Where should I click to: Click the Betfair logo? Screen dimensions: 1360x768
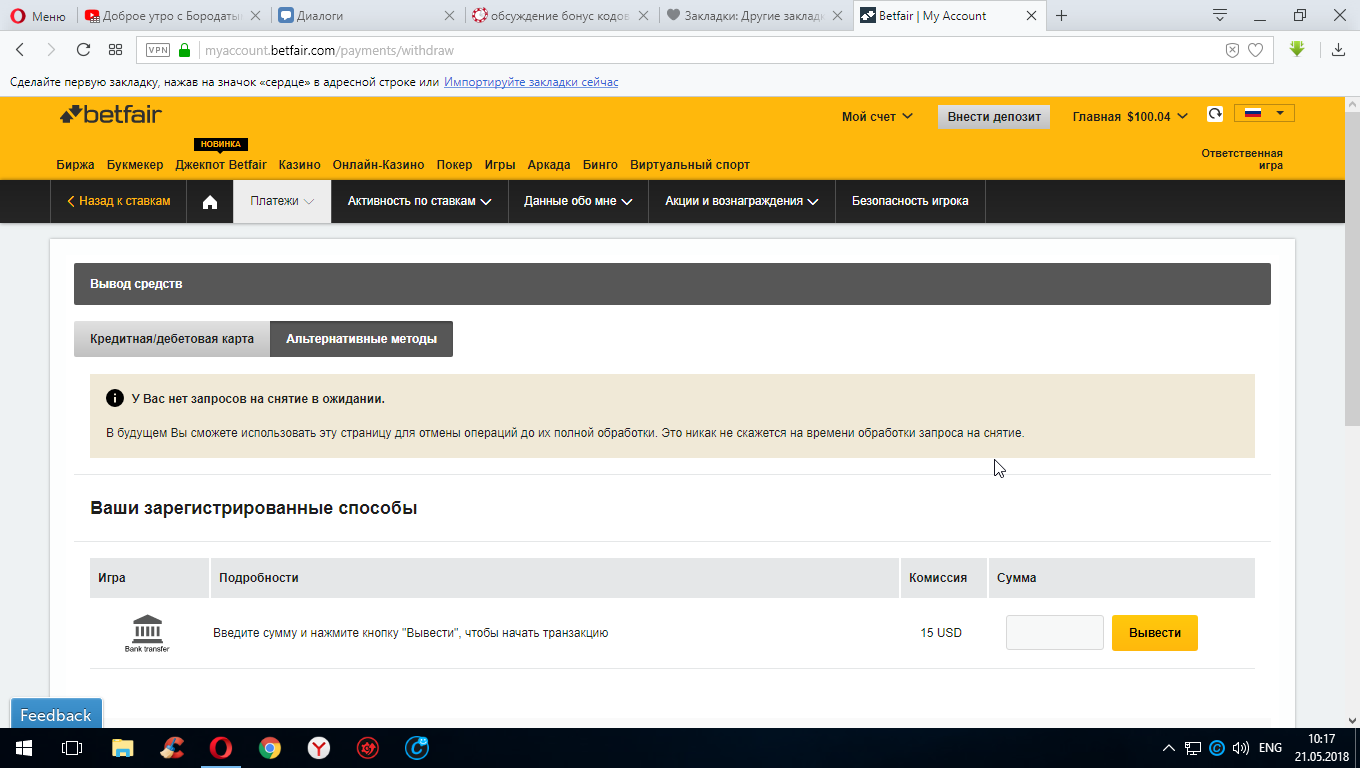(111, 116)
